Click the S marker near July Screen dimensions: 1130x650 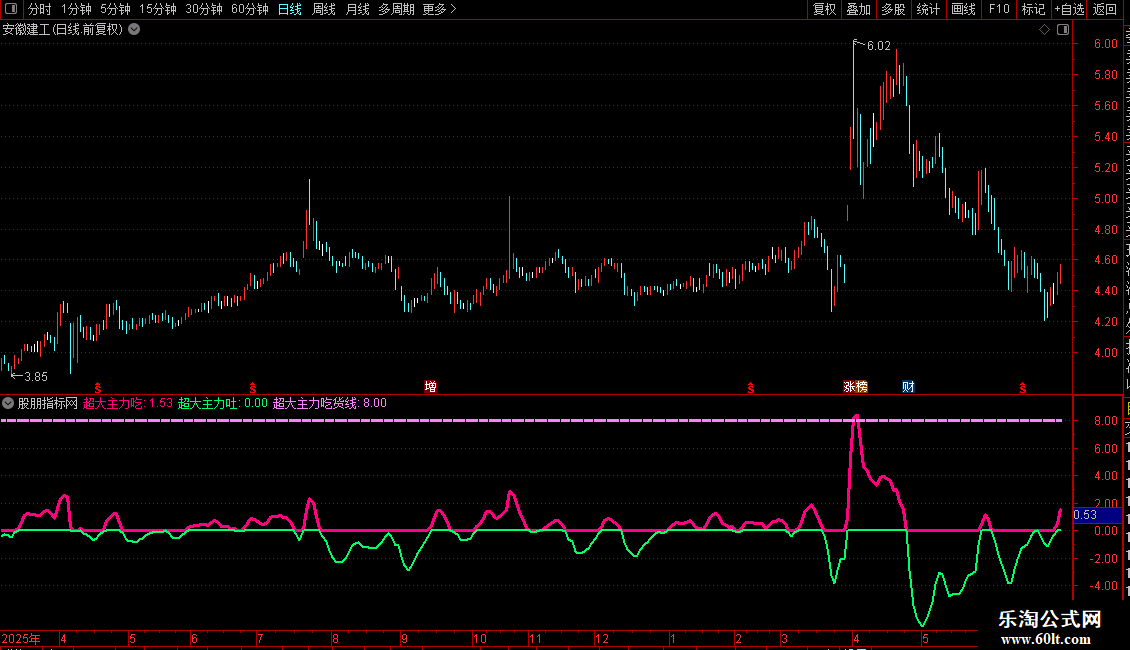[x=252, y=388]
